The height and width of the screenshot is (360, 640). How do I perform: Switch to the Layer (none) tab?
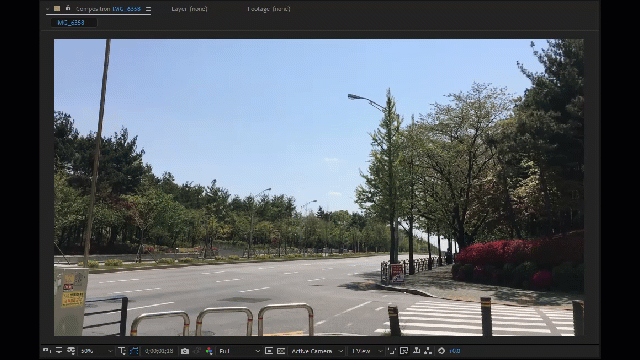pyautogui.click(x=189, y=9)
